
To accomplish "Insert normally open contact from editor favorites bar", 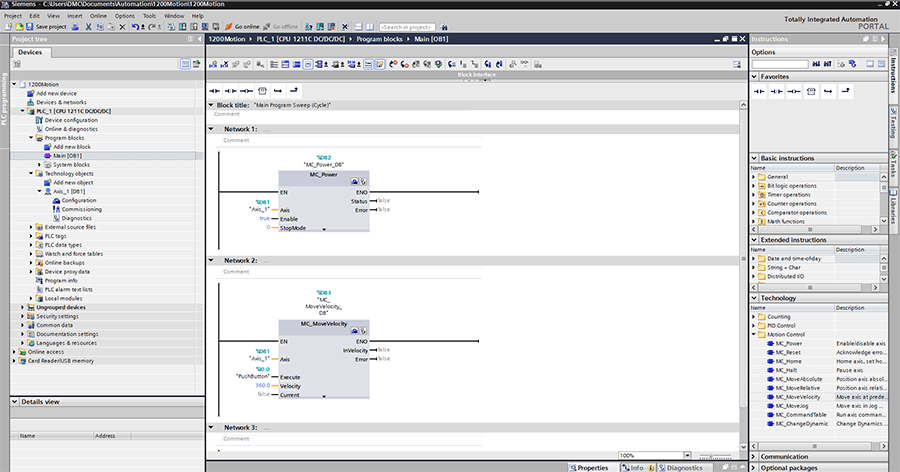I will tap(215, 91).
